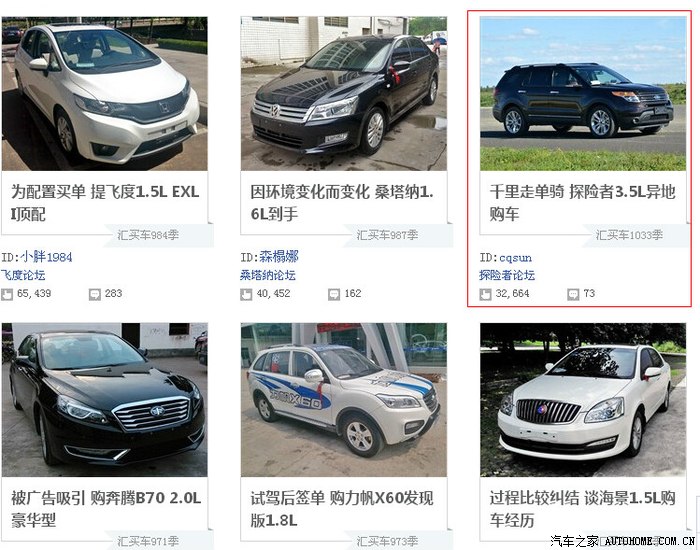Open user profile 小胖1984

46,257
